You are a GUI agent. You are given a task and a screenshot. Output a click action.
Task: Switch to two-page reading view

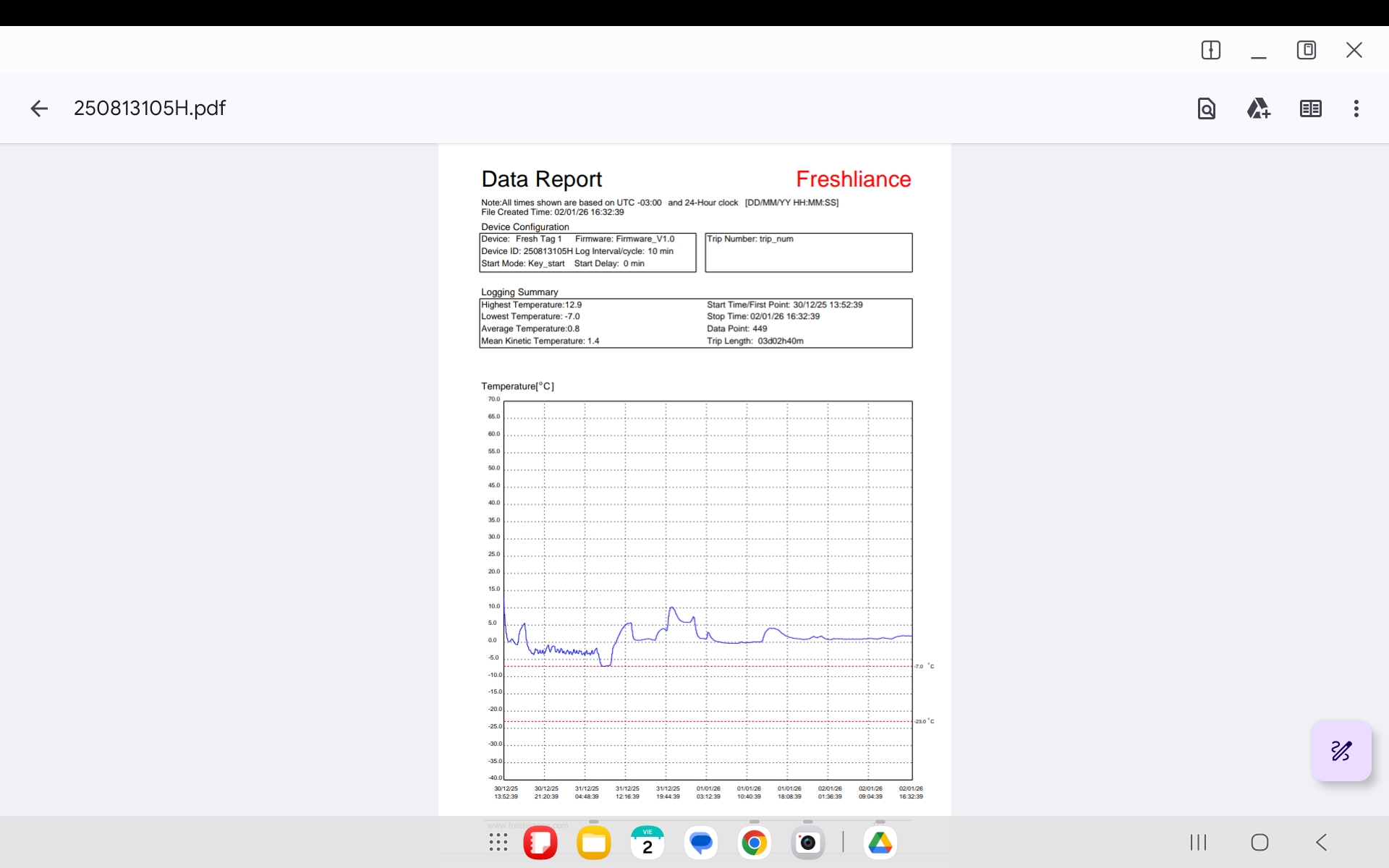1310,109
